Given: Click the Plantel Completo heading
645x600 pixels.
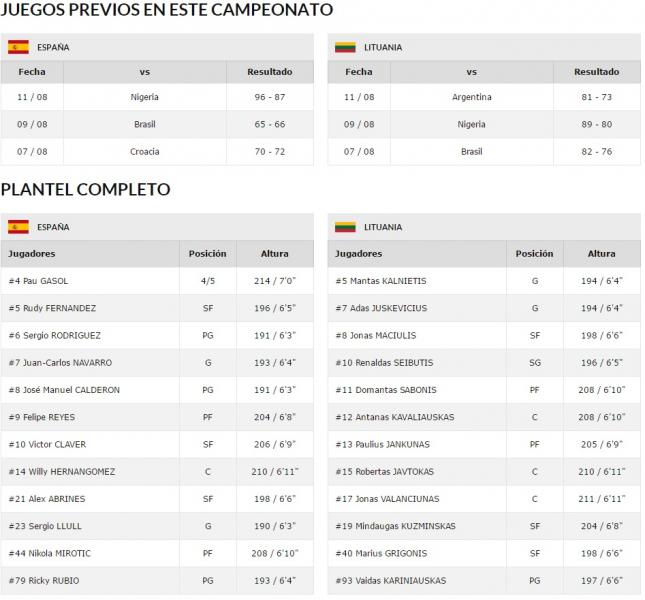Looking at the screenshot, I should pos(86,190).
